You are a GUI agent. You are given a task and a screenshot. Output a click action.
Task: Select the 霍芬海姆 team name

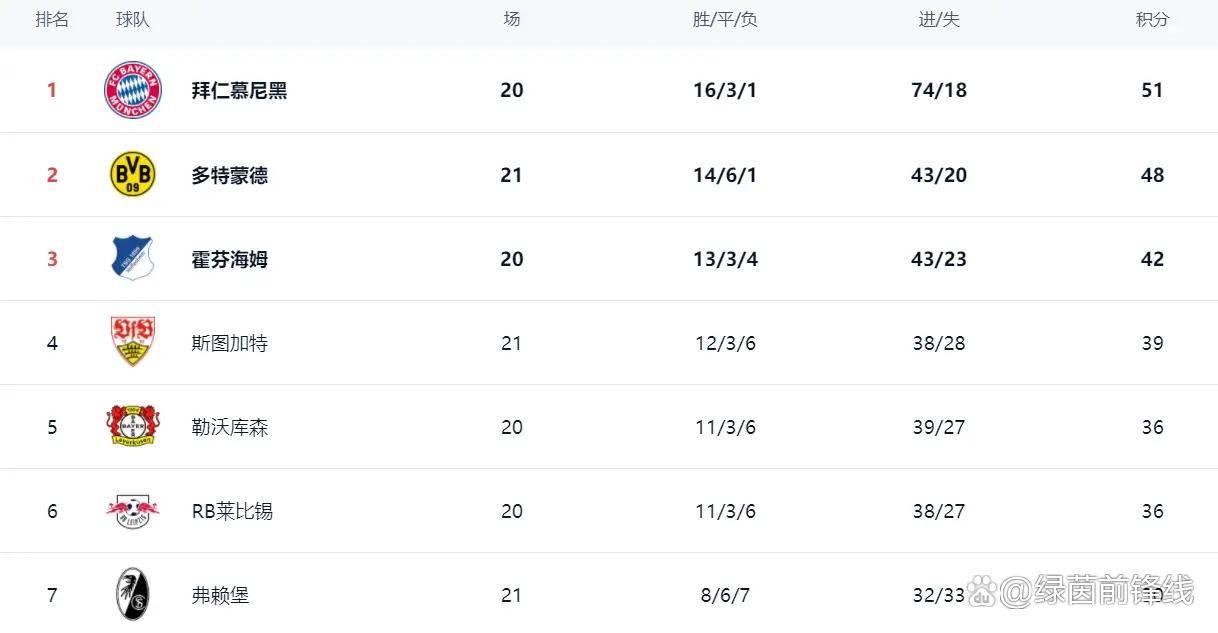tap(229, 259)
